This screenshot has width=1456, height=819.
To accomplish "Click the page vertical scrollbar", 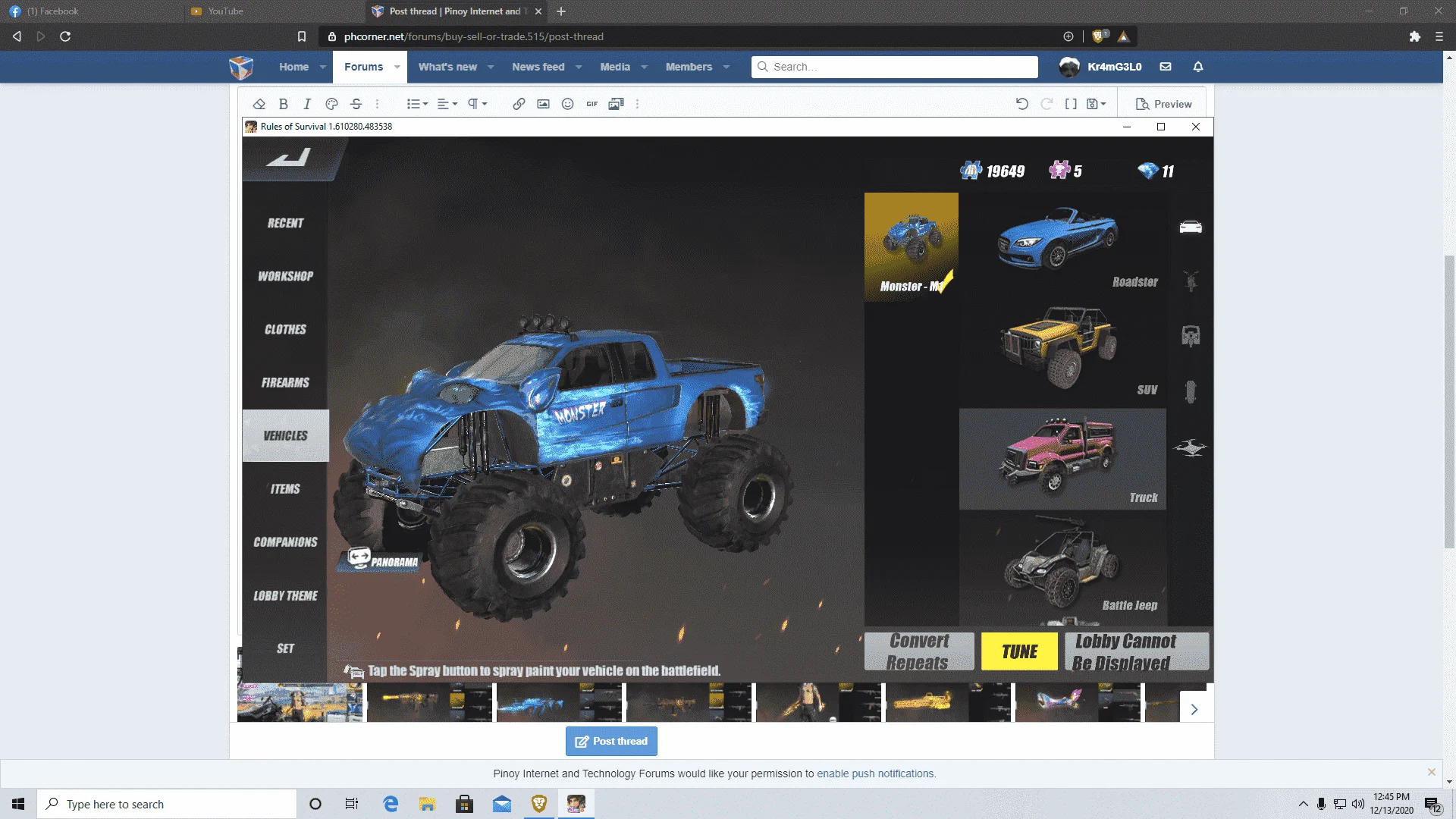I will (x=1449, y=402).
